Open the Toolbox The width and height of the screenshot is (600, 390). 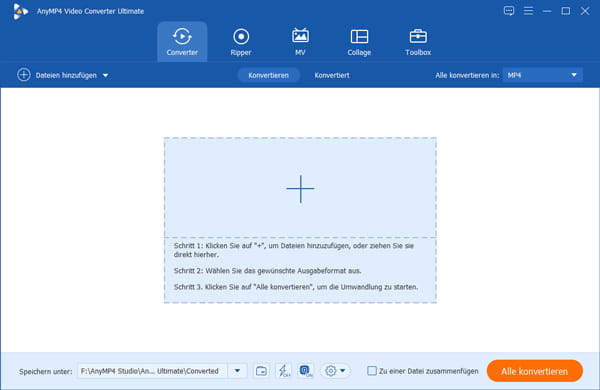[418, 42]
